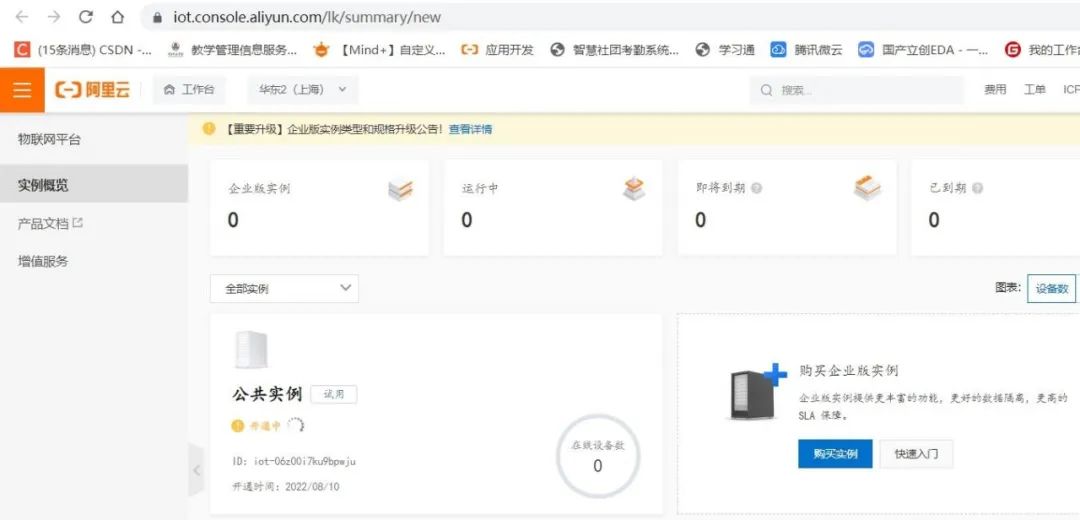Click into the 搜索 search box

pos(857,90)
